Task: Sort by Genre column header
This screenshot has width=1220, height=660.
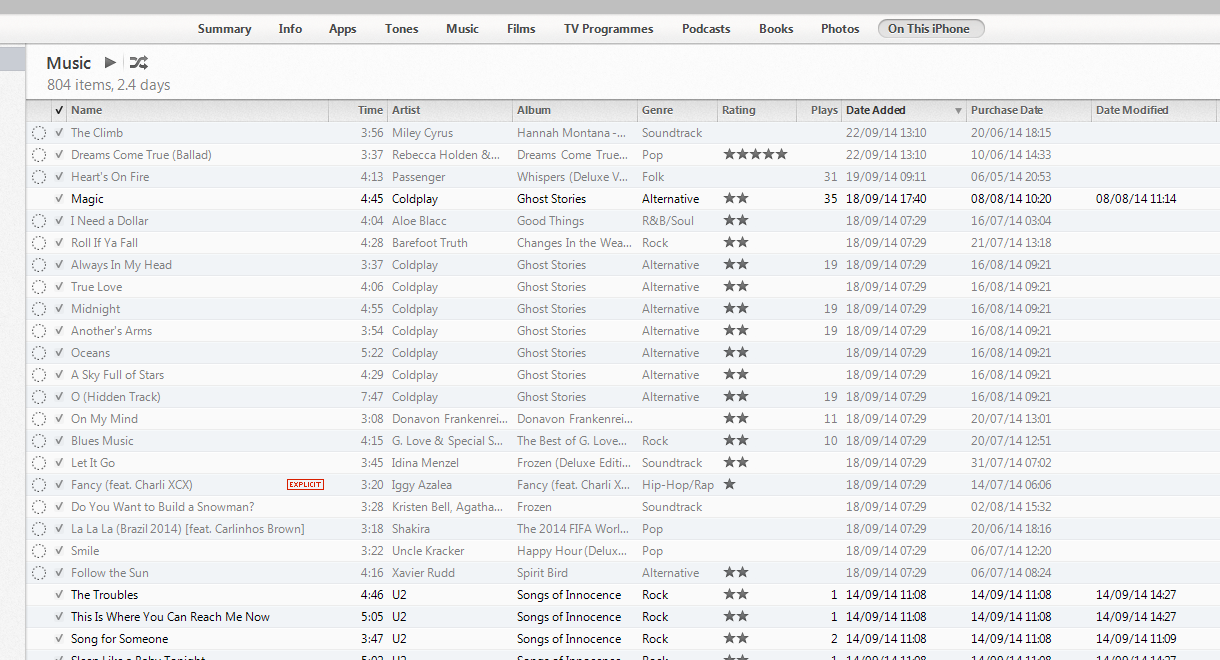Action: (x=677, y=110)
